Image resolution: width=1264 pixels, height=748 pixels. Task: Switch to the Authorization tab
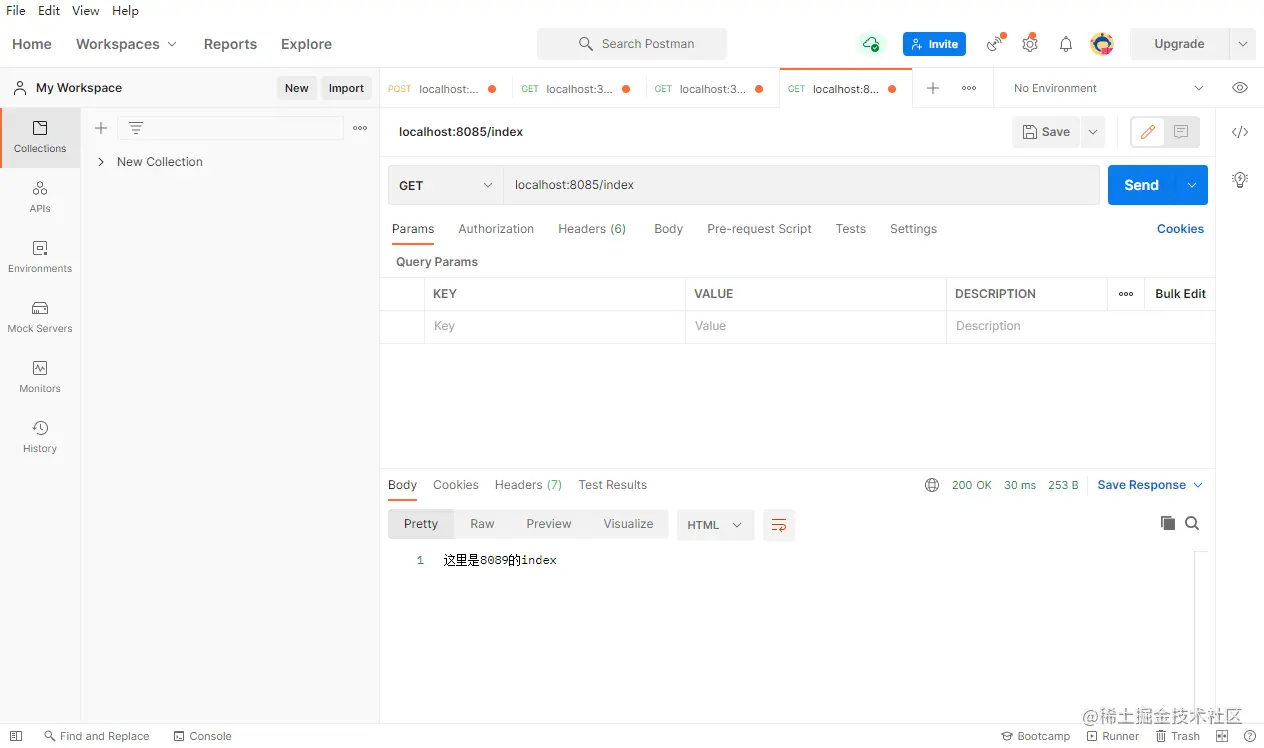[x=496, y=229]
